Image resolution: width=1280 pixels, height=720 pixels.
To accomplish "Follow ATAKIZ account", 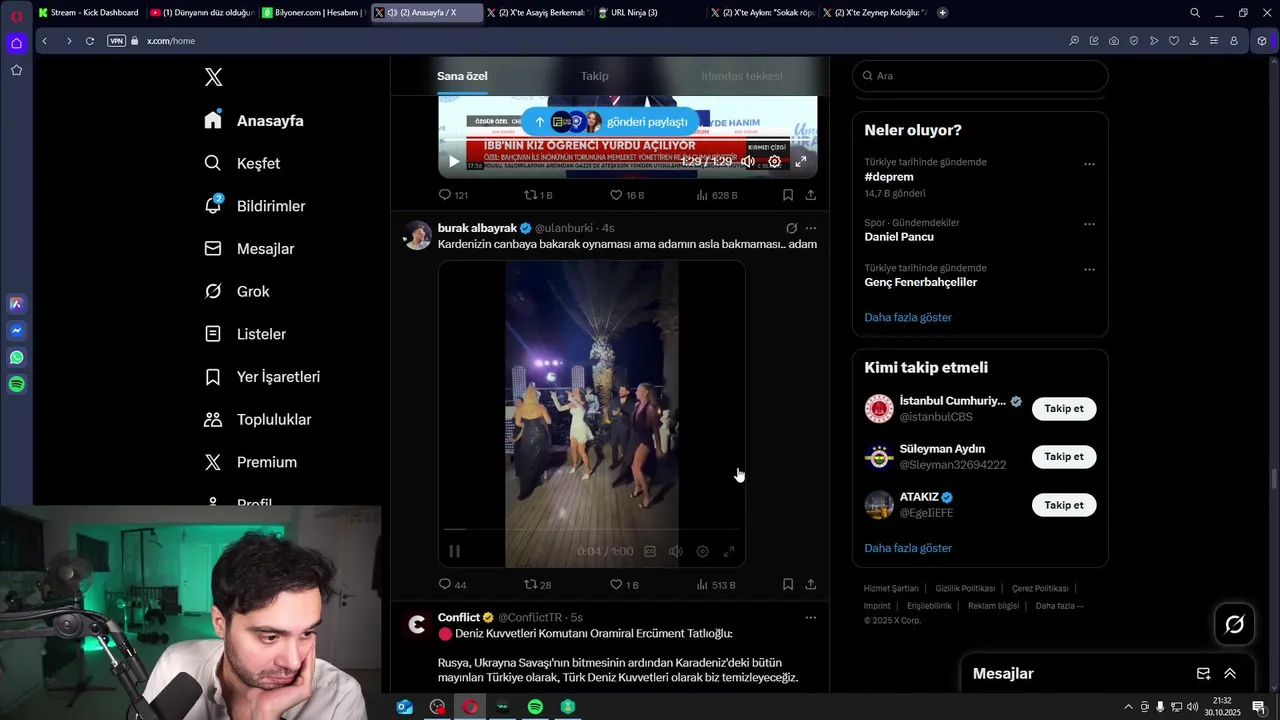I will (x=1064, y=505).
